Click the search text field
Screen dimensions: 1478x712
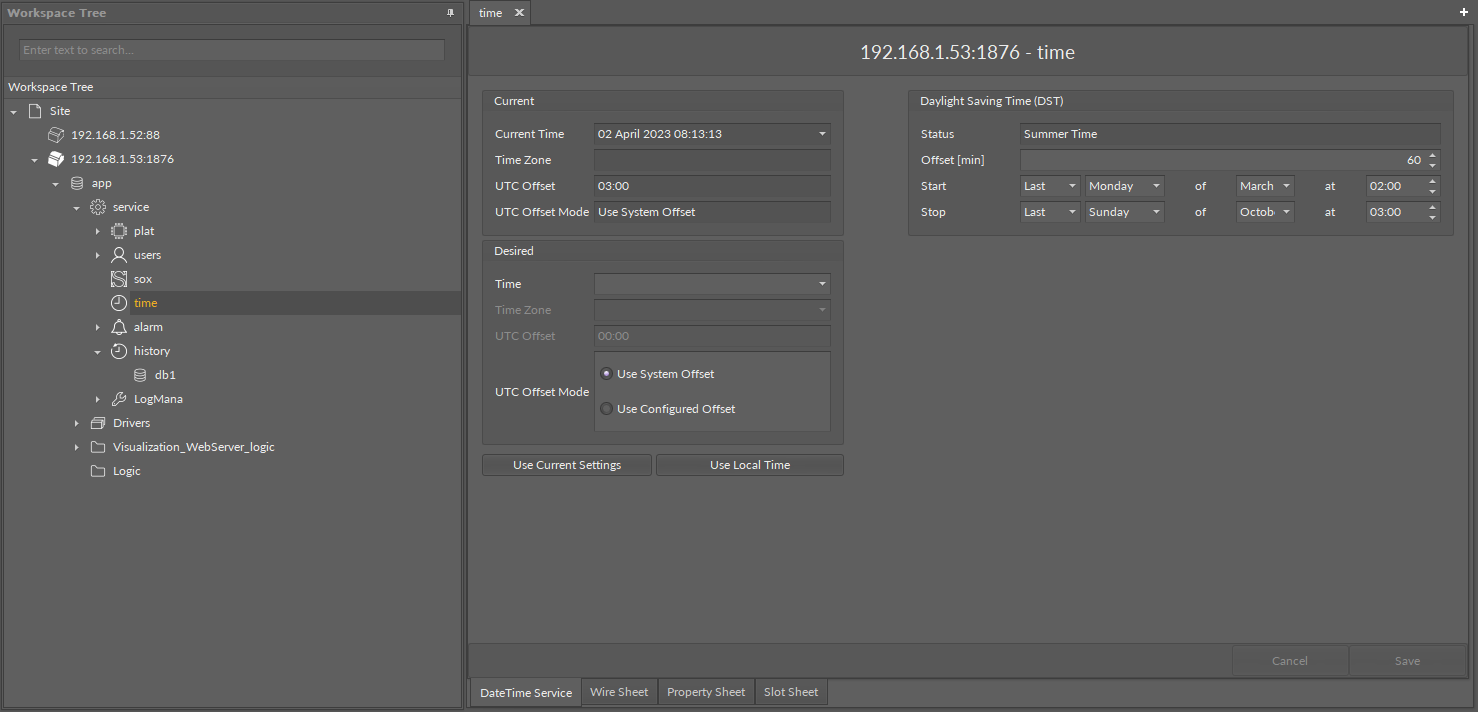(231, 49)
